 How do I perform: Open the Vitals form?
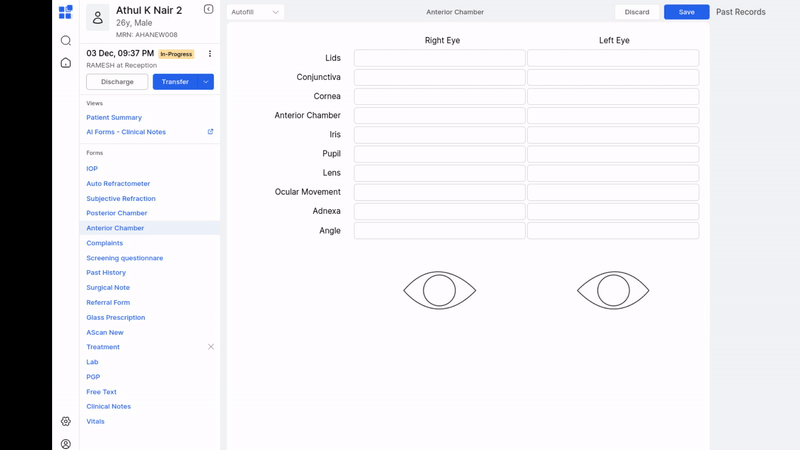[x=95, y=421]
